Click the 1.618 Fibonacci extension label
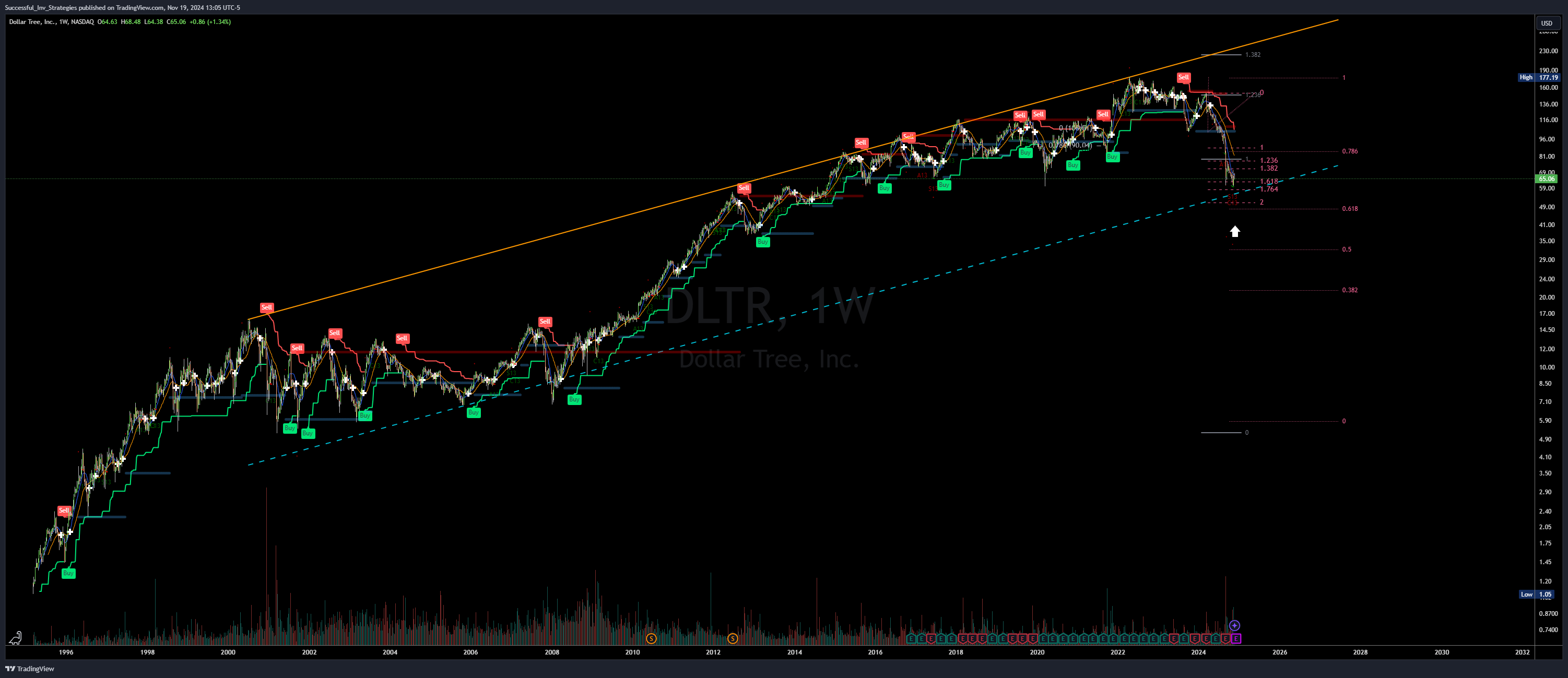 1268,181
